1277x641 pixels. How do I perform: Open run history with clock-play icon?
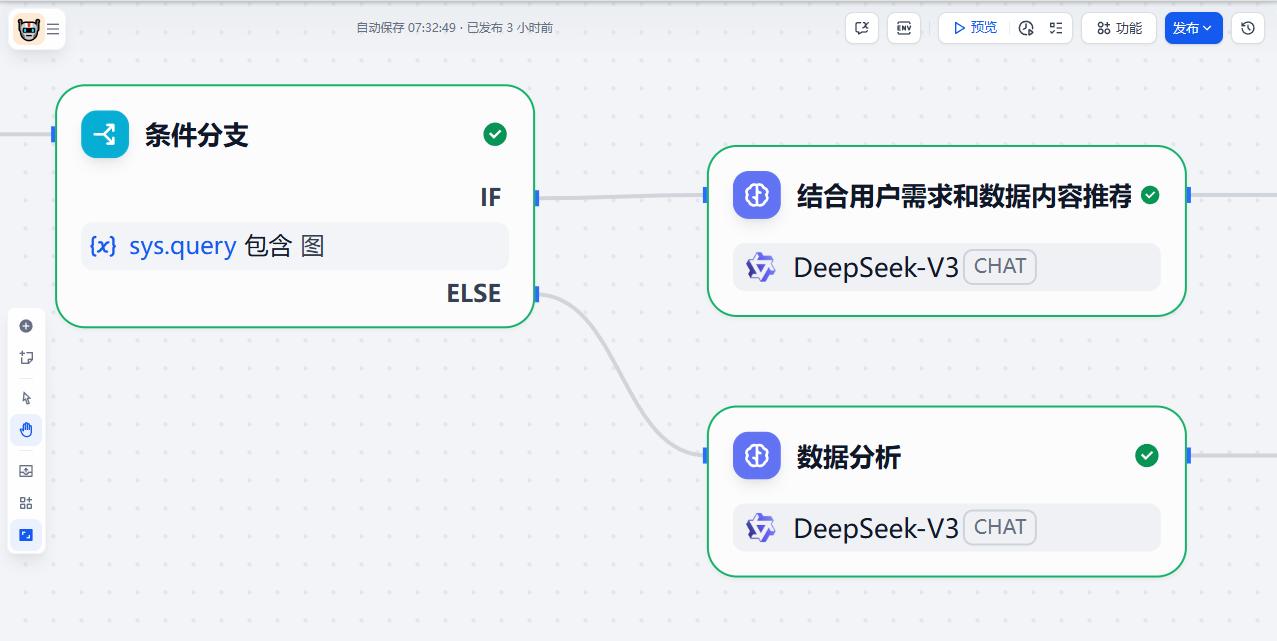[1026, 28]
